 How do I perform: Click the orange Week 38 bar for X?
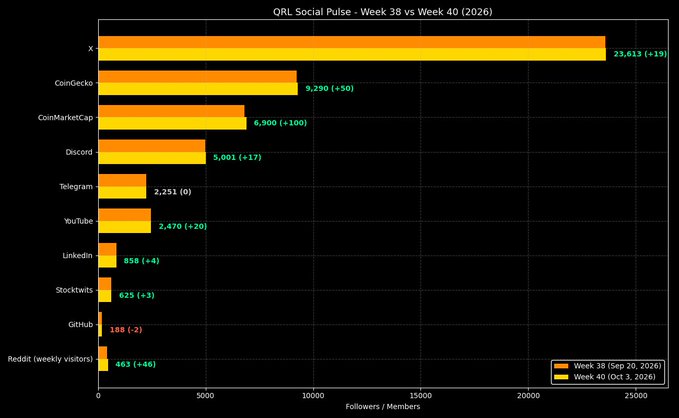352,42
